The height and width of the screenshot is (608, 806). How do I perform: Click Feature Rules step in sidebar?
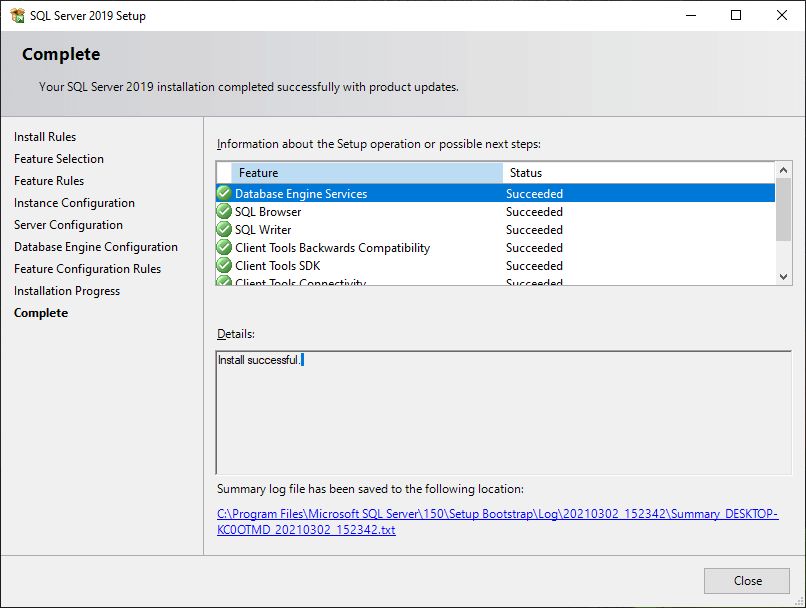tap(49, 181)
